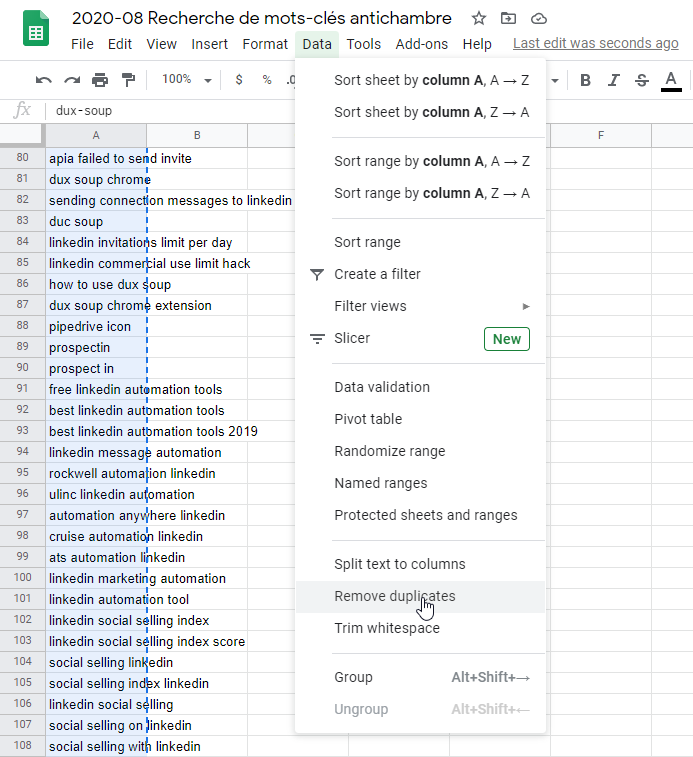693x757 pixels.
Task: Click the move to folder icon
Action: 508,19
